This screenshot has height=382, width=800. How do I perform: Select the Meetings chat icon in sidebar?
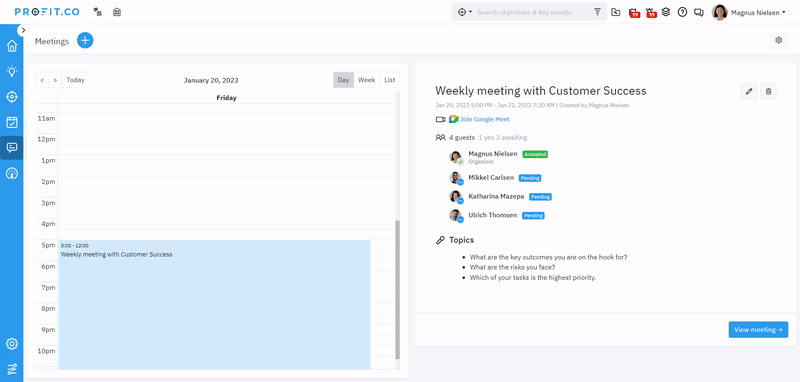coord(12,148)
